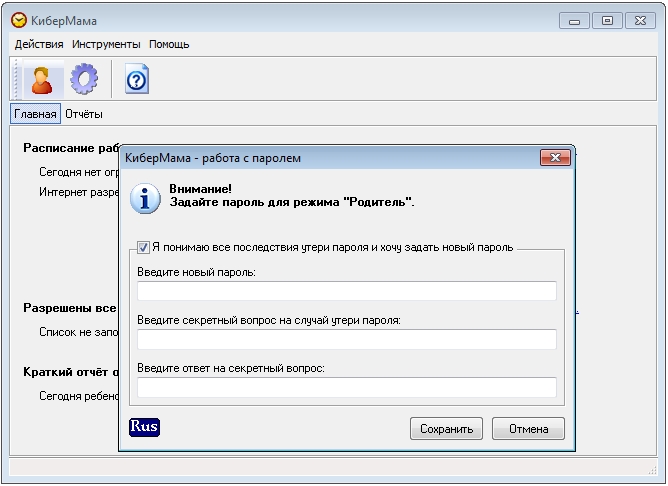
Task: Click the toolbar drag handle grip
Action: [x=16, y=80]
